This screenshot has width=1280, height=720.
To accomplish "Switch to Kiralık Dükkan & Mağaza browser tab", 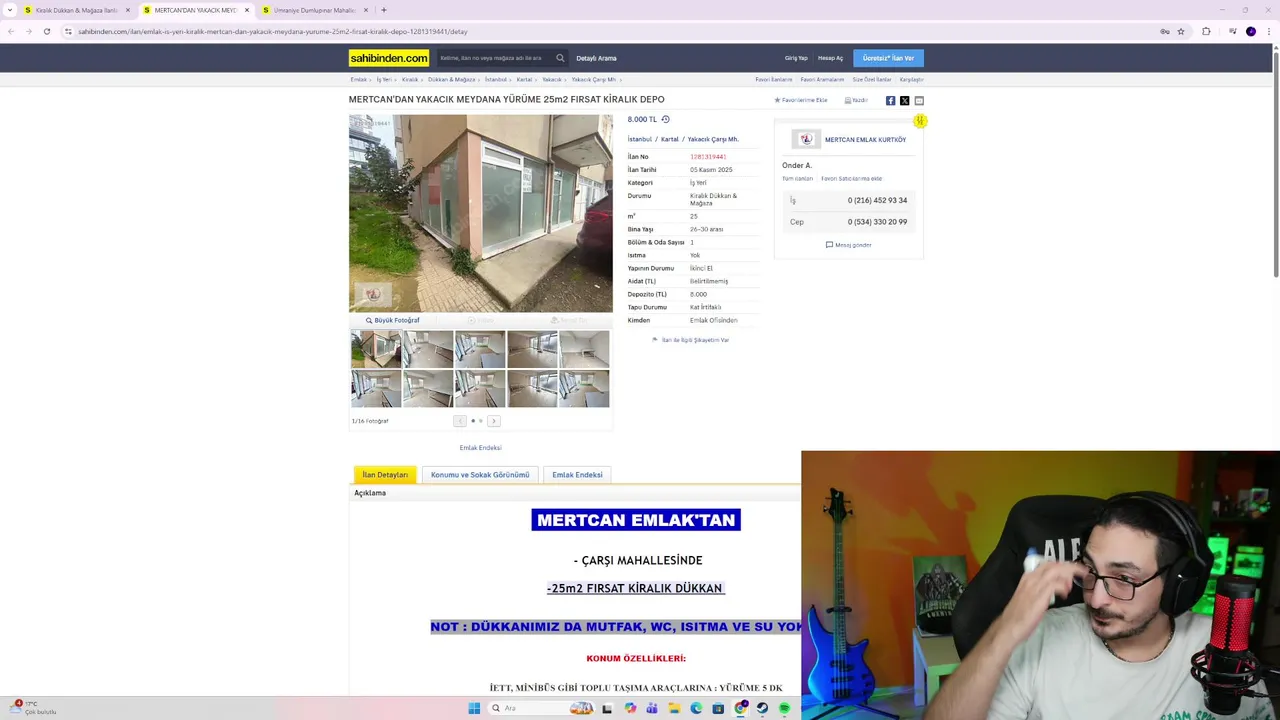I will tap(77, 10).
